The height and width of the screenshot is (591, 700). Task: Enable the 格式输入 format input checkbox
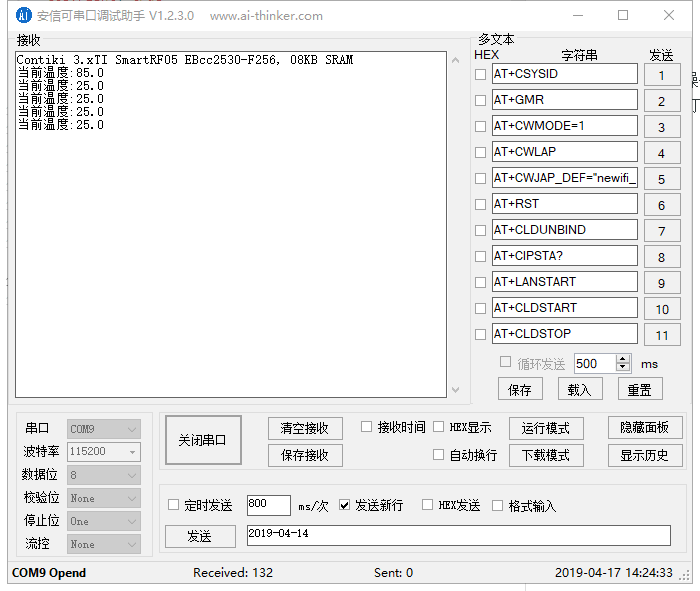coord(497,505)
